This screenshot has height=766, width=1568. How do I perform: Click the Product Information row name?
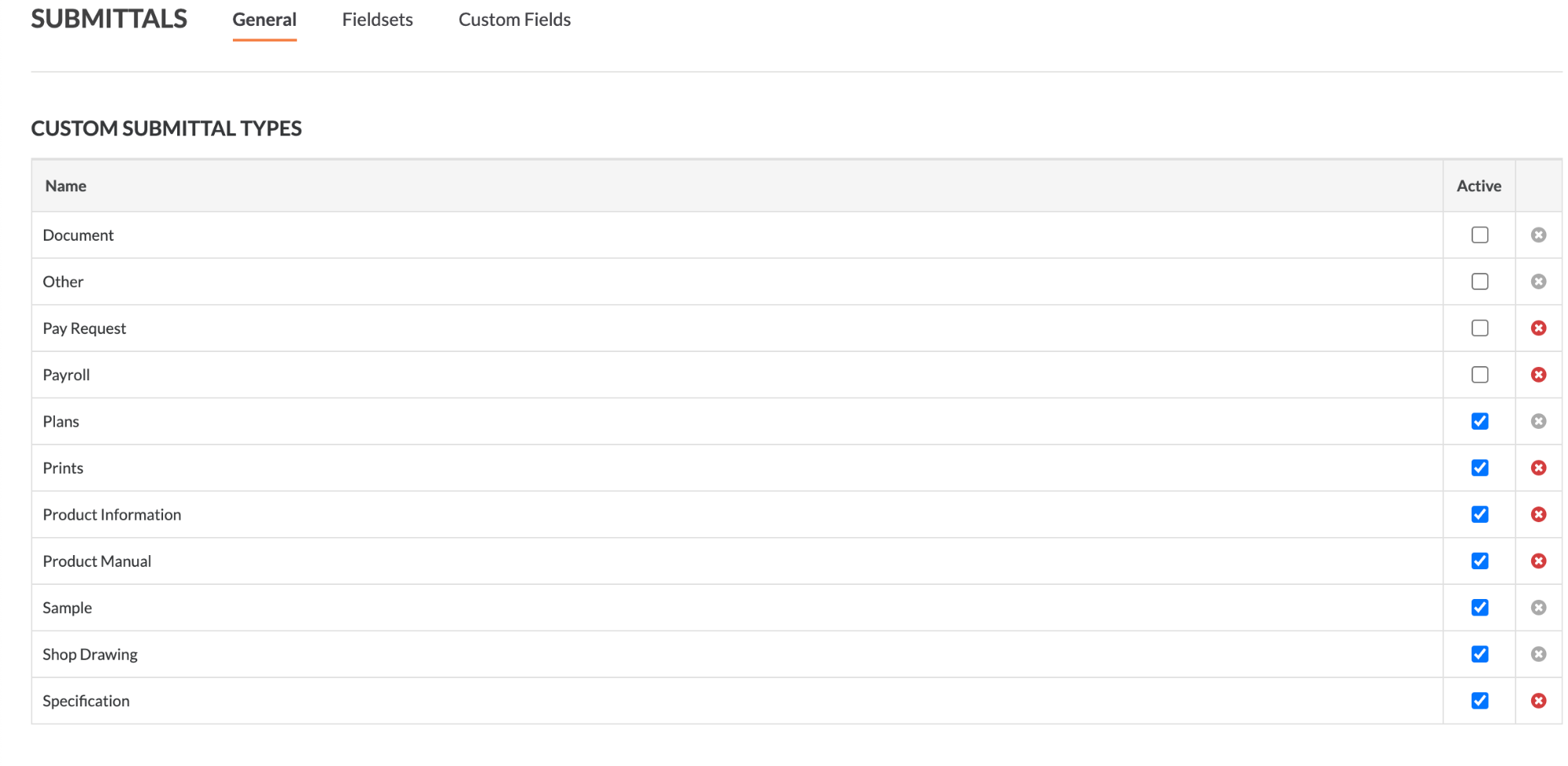pyautogui.click(x=112, y=514)
